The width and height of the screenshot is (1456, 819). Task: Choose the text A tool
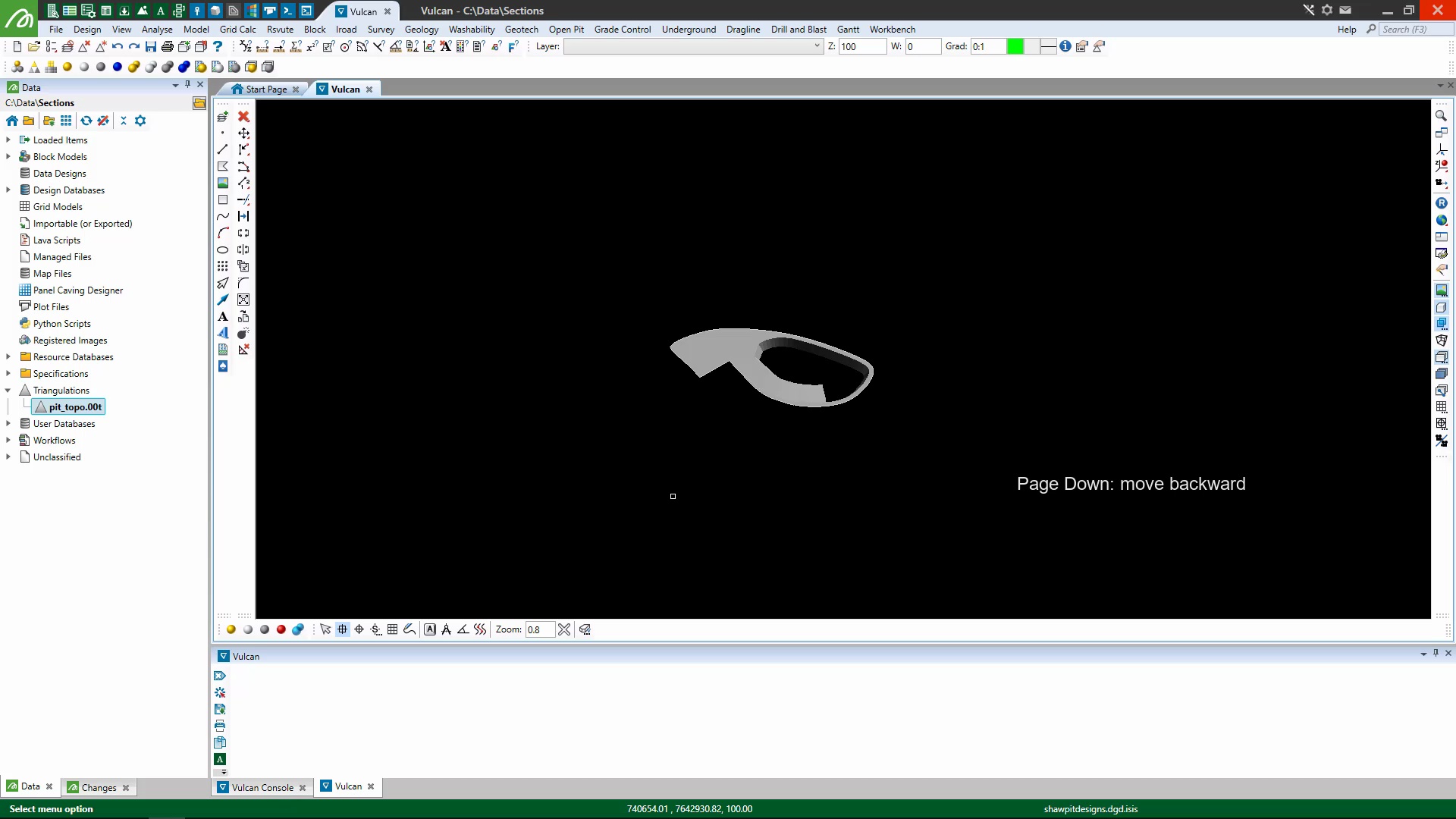pos(222,316)
